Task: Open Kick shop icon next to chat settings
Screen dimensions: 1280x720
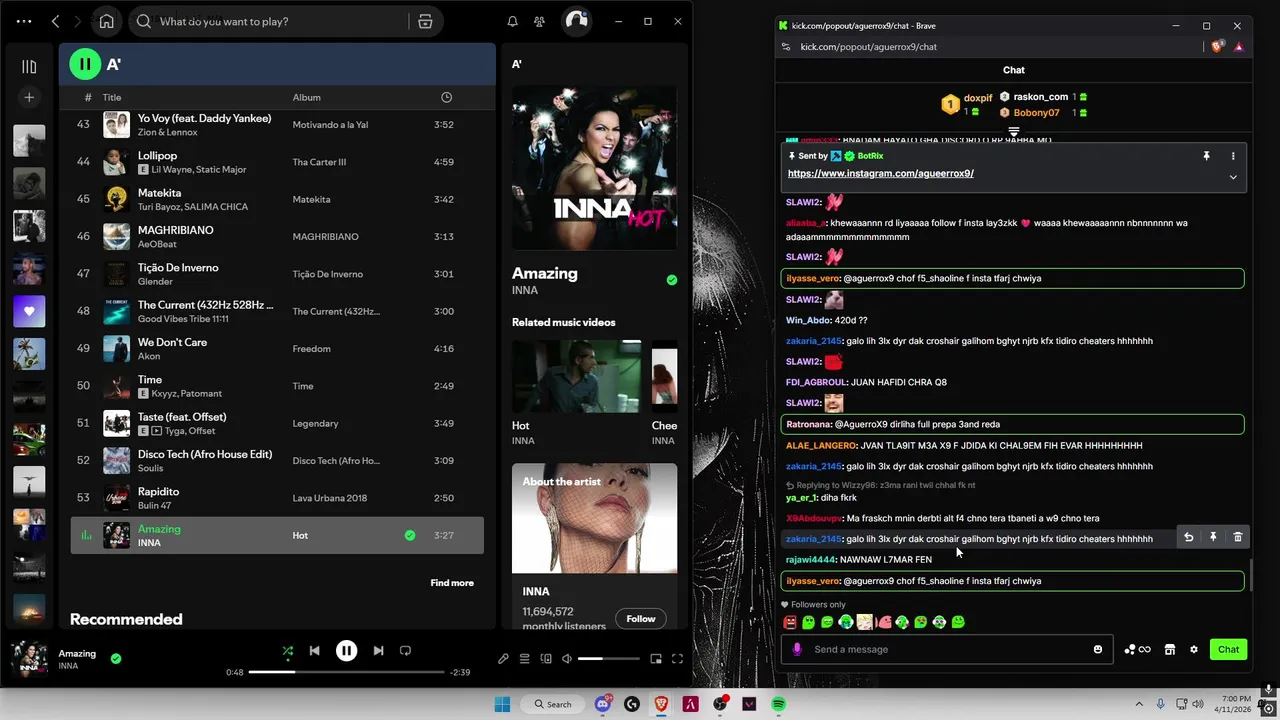Action: 1169,649
